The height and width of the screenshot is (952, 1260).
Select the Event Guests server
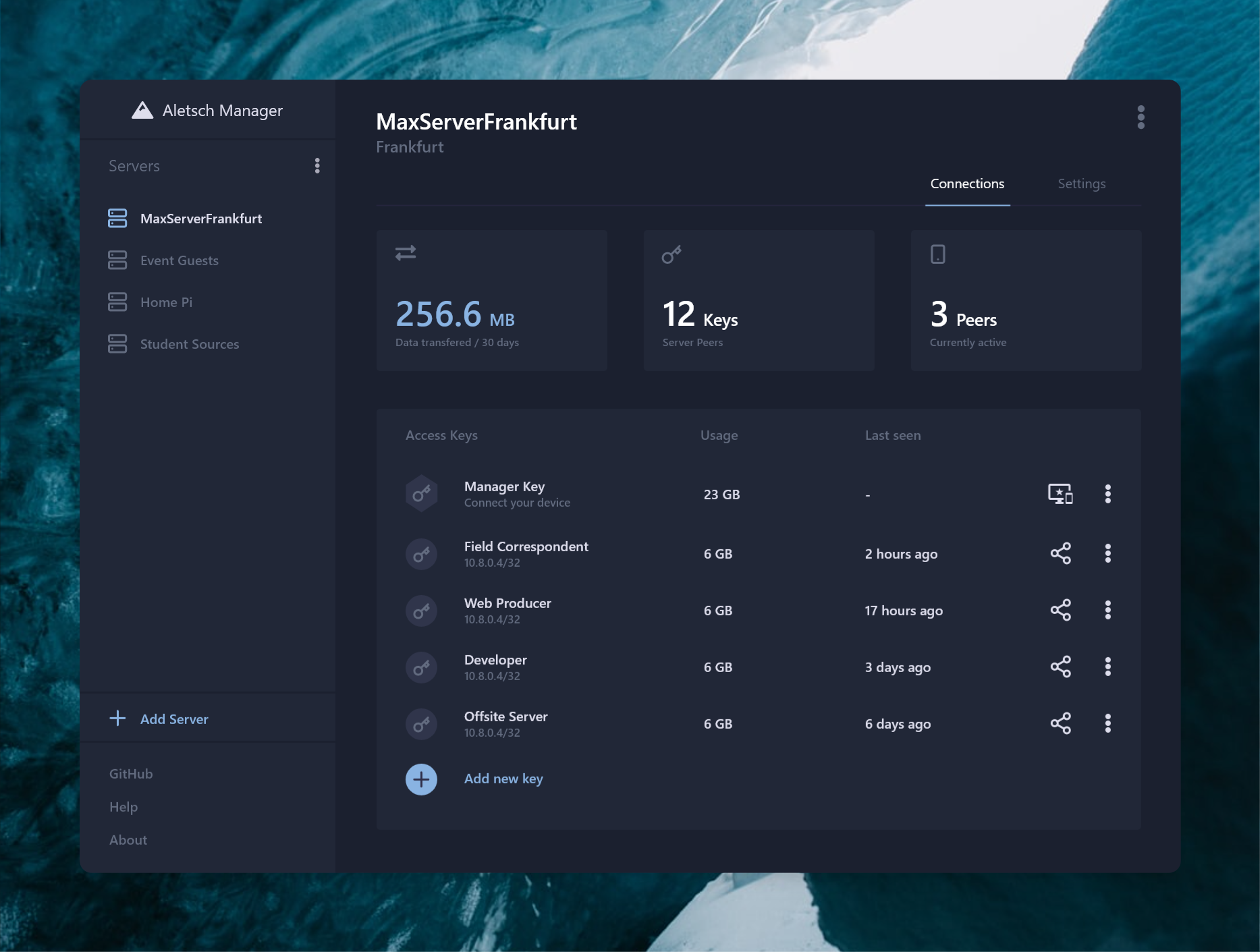pyautogui.click(x=179, y=260)
